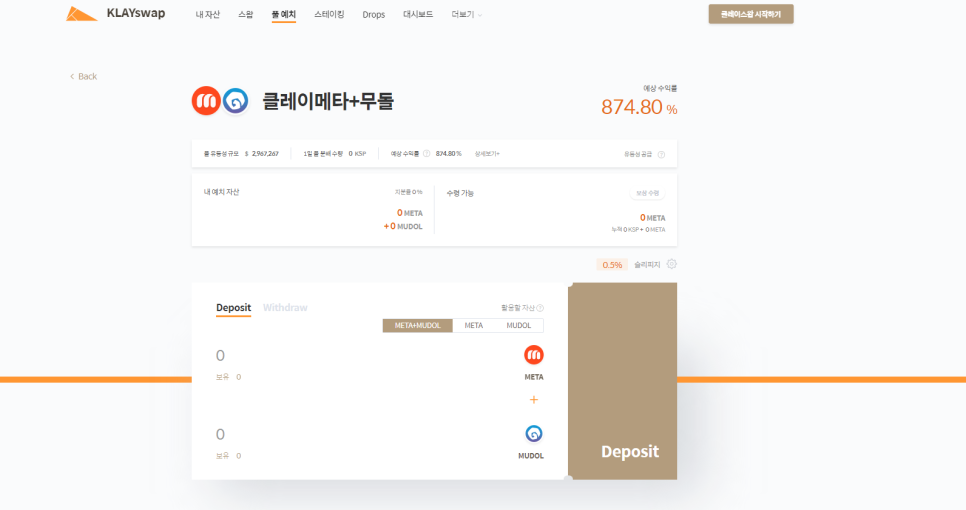Open help icon beside 활용할 자산
The height and width of the screenshot is (510, 966).
(x=540, y=308)
